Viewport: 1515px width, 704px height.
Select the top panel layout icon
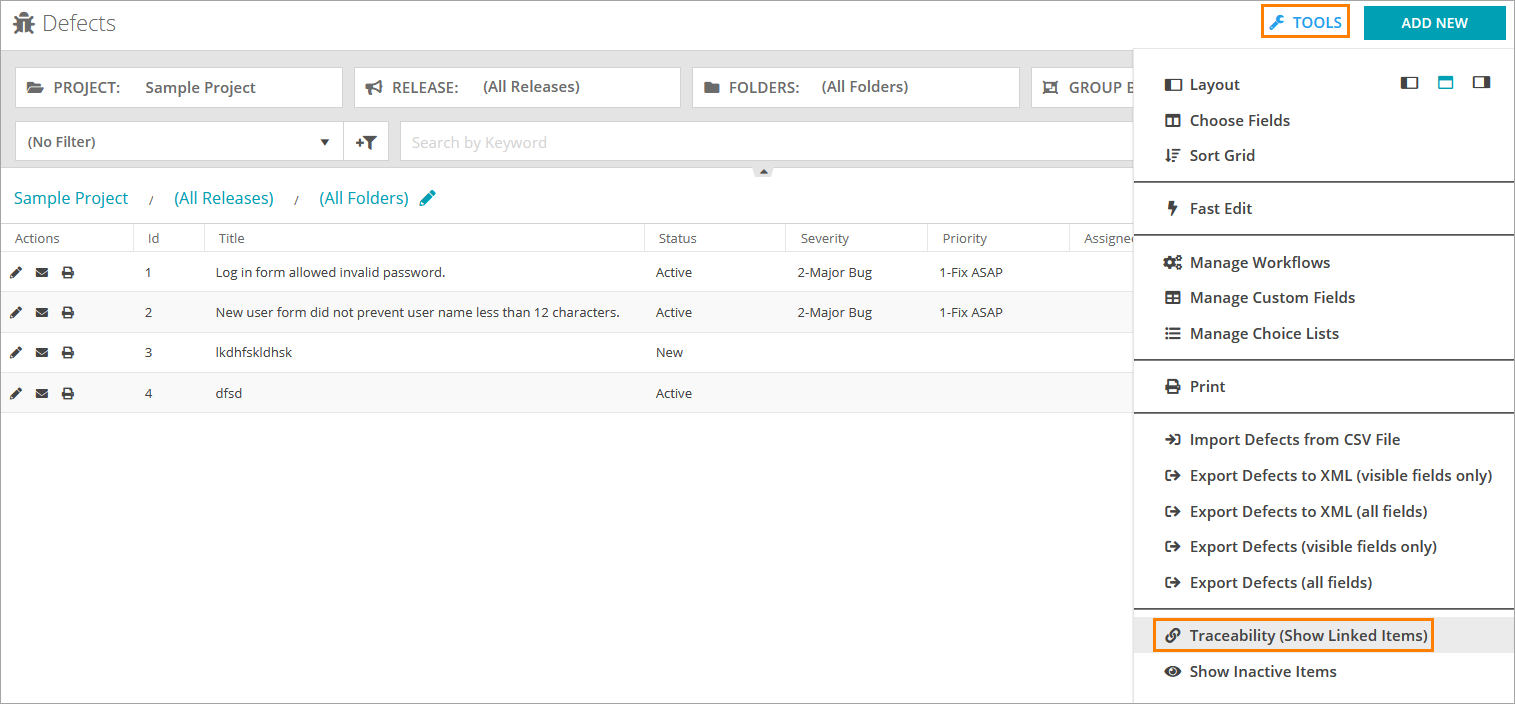tap(1445, 83)
